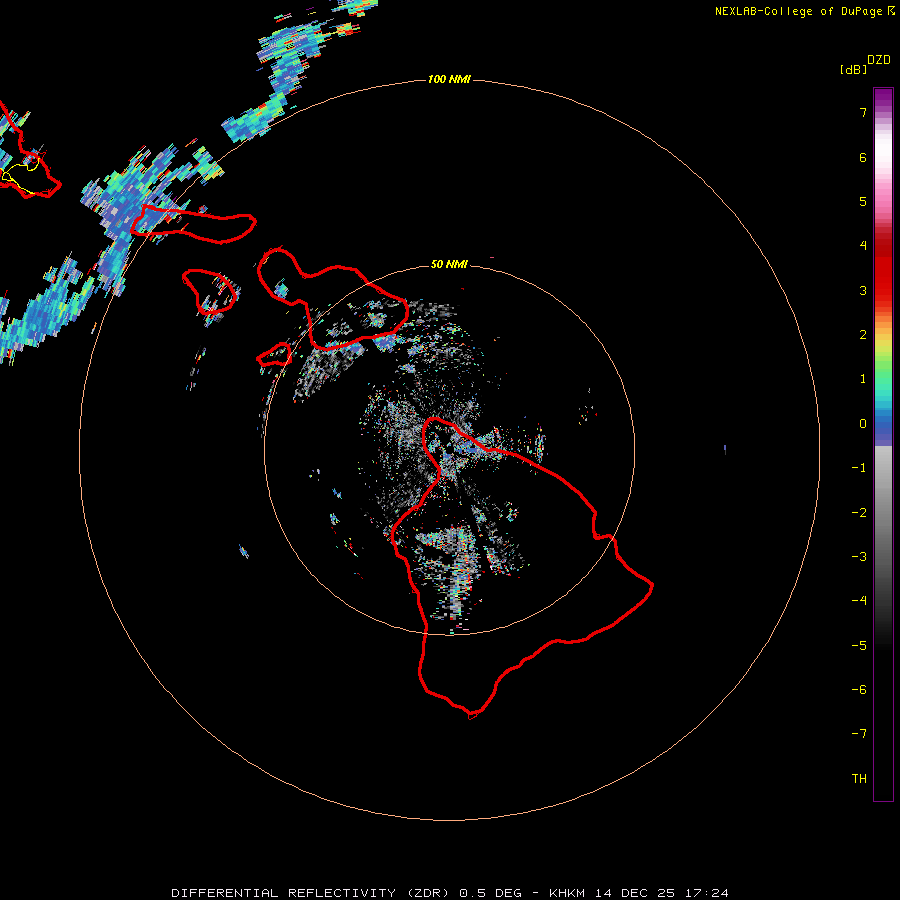
Task: Click the -2 value on the scale
Action: tap(859, 513)
